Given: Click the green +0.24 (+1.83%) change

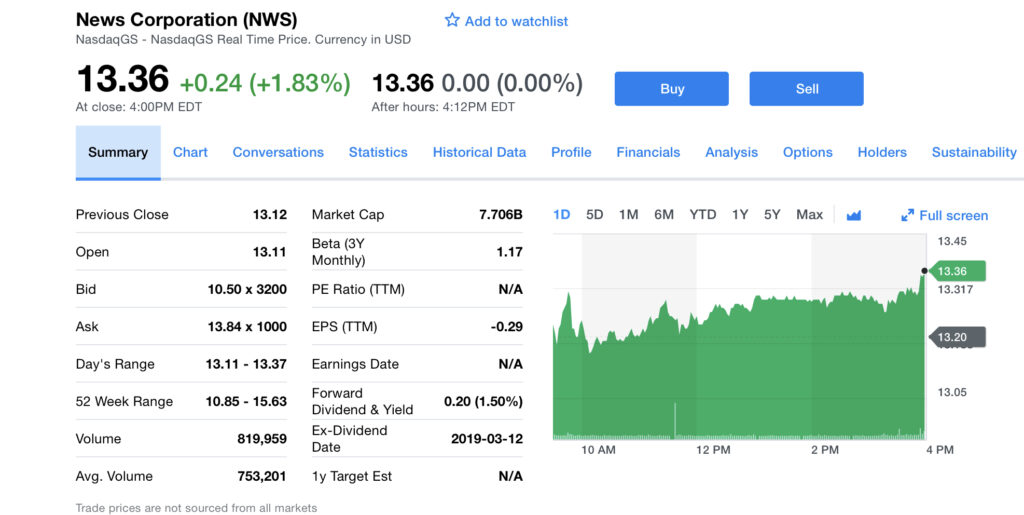Looking at the screenshot, I should pyautogui.click(x=265, y=84).
